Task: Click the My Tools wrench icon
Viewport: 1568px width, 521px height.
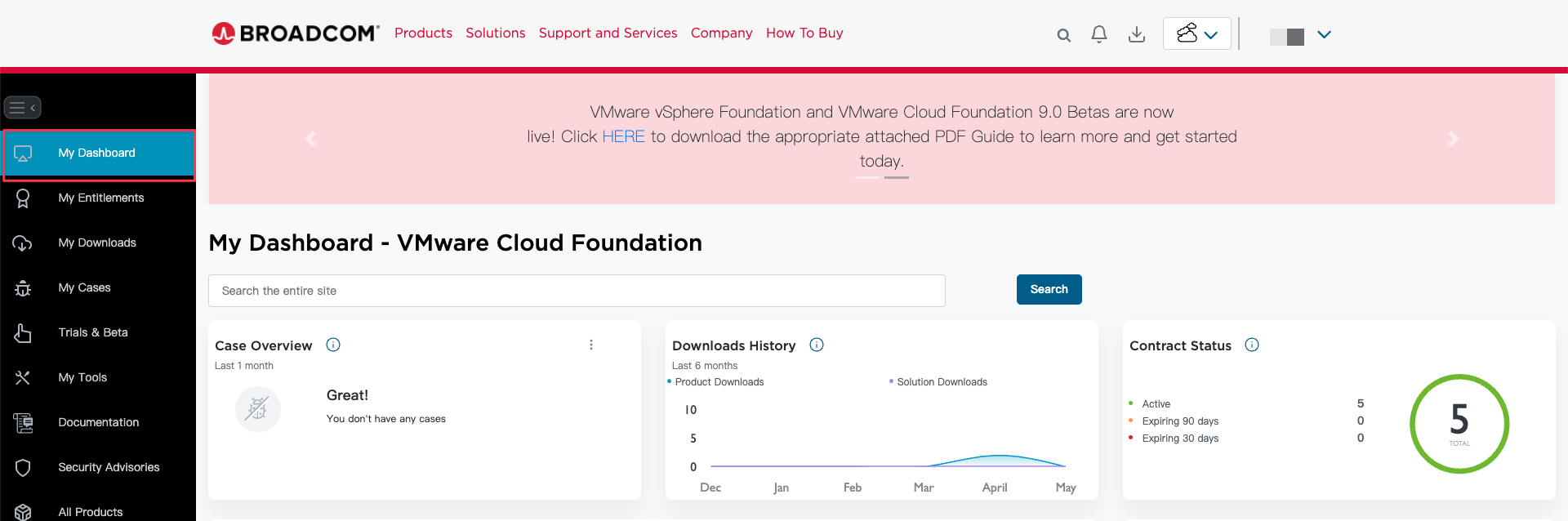Action: pos(23,377)
